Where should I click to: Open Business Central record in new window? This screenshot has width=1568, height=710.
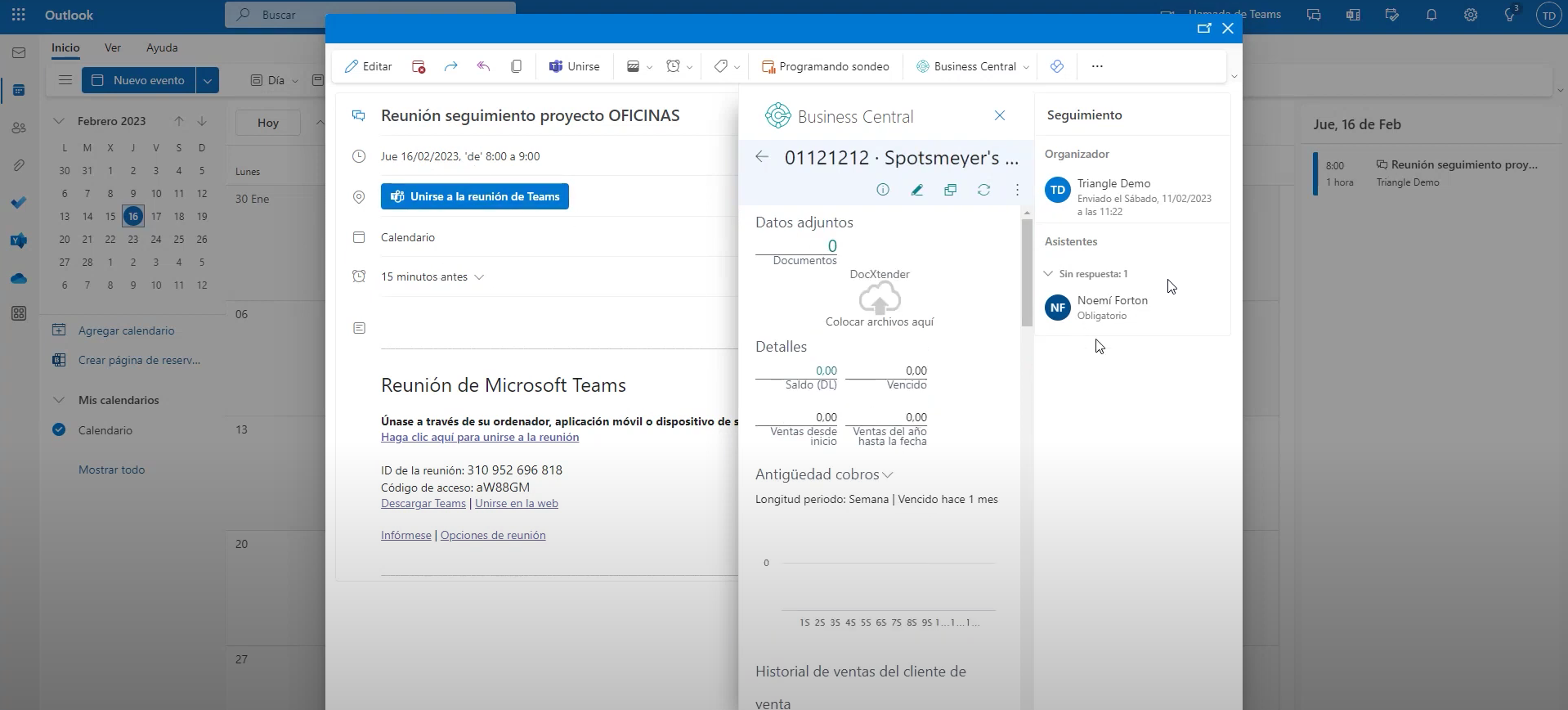pos(950,190)
